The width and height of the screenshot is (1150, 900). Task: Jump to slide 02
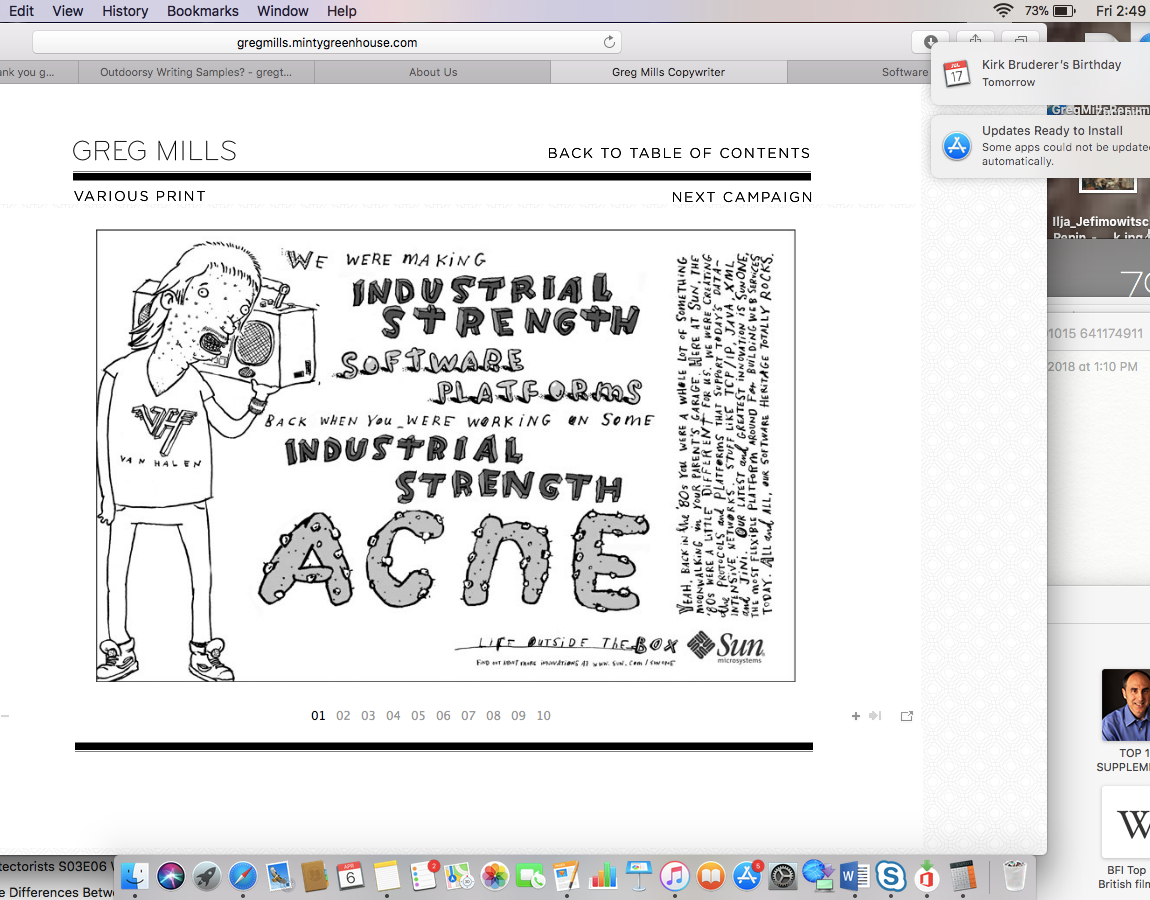(343, 716)
